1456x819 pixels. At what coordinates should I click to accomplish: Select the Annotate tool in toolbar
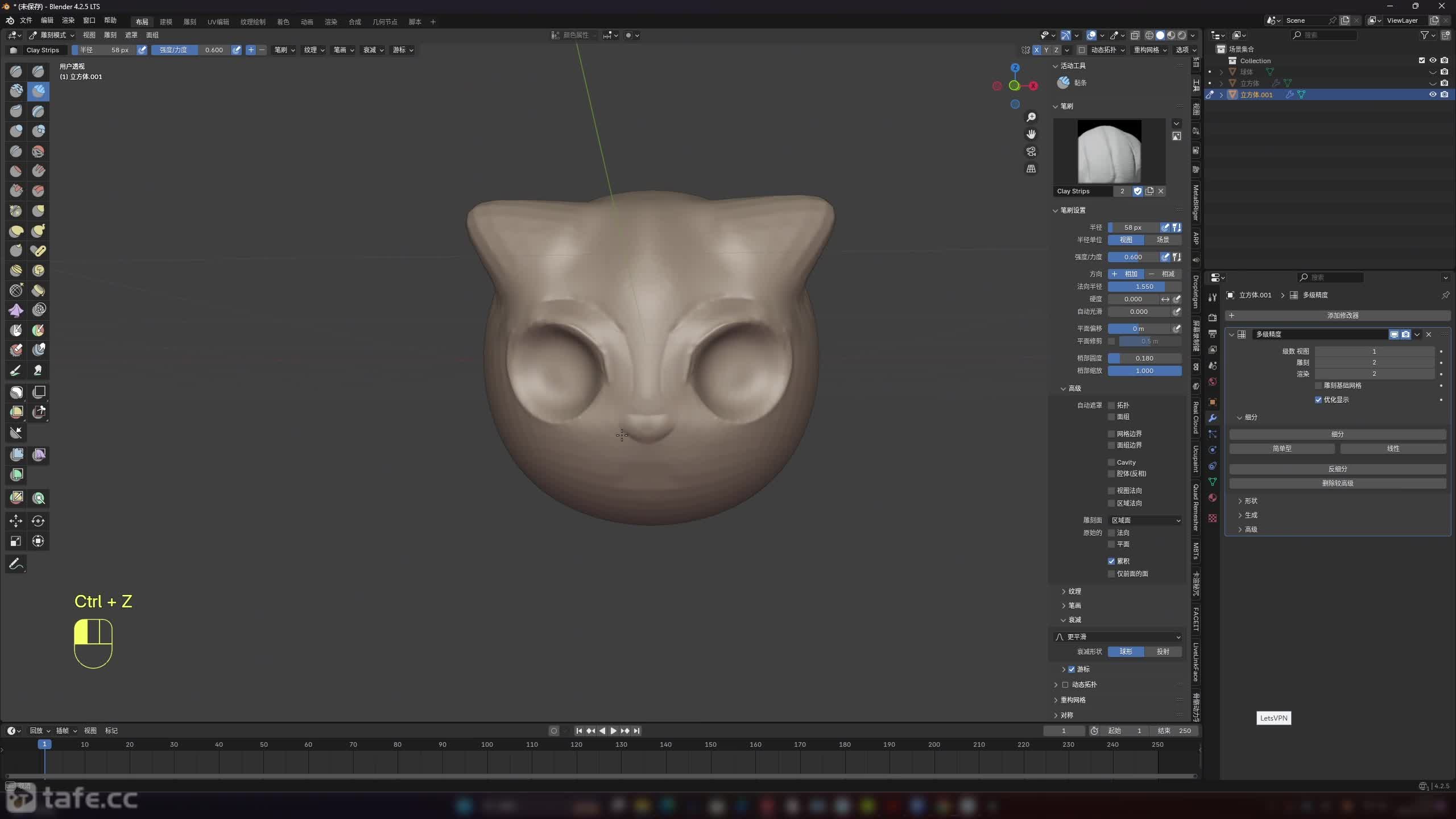point(16,564)
